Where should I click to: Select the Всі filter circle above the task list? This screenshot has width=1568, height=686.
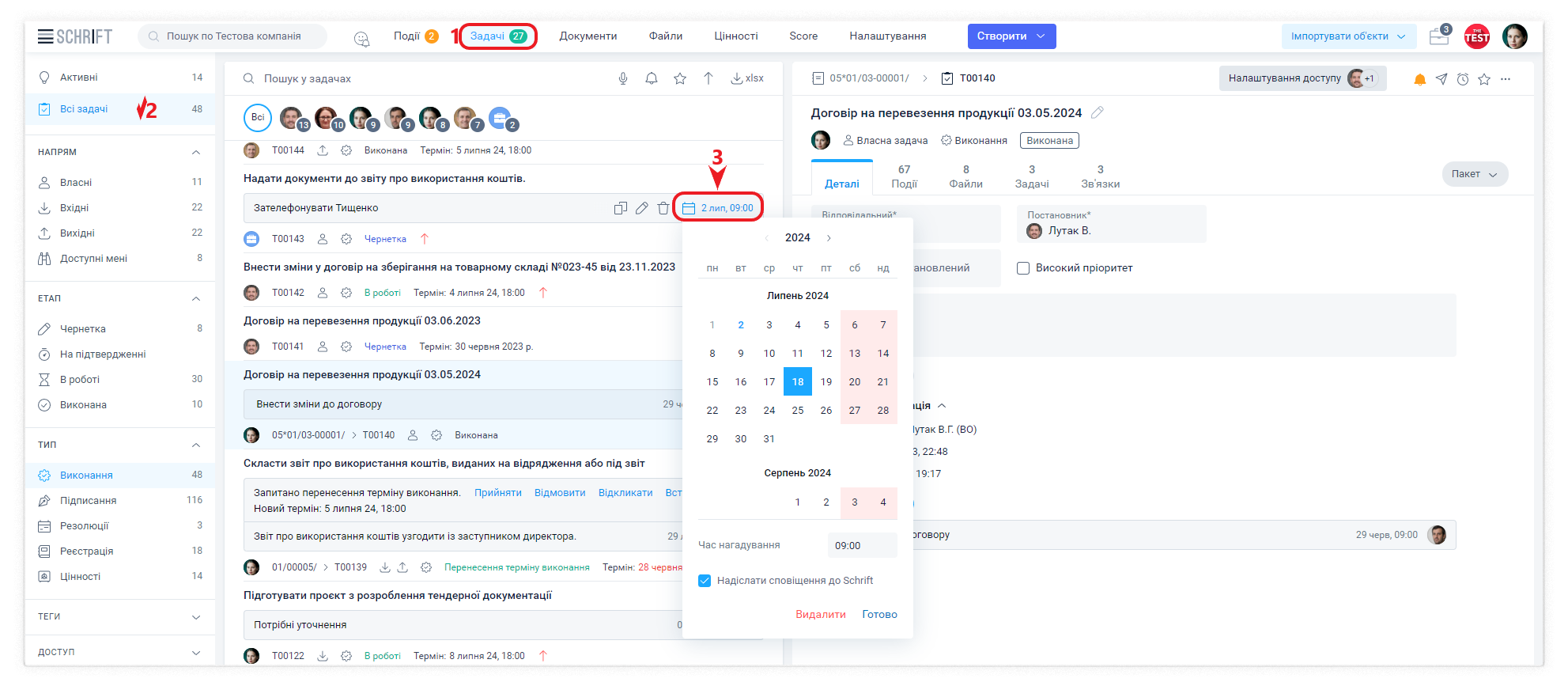258,117
